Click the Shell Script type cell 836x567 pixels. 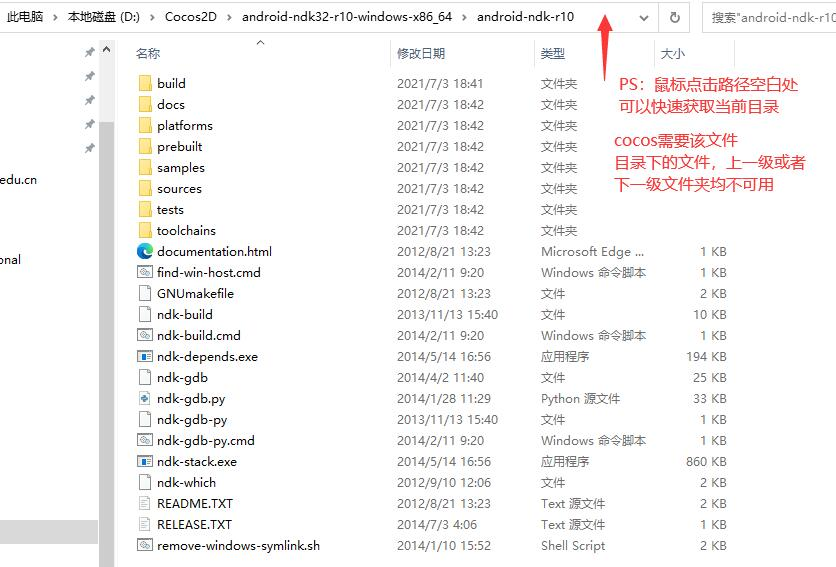tap(573, 546)
